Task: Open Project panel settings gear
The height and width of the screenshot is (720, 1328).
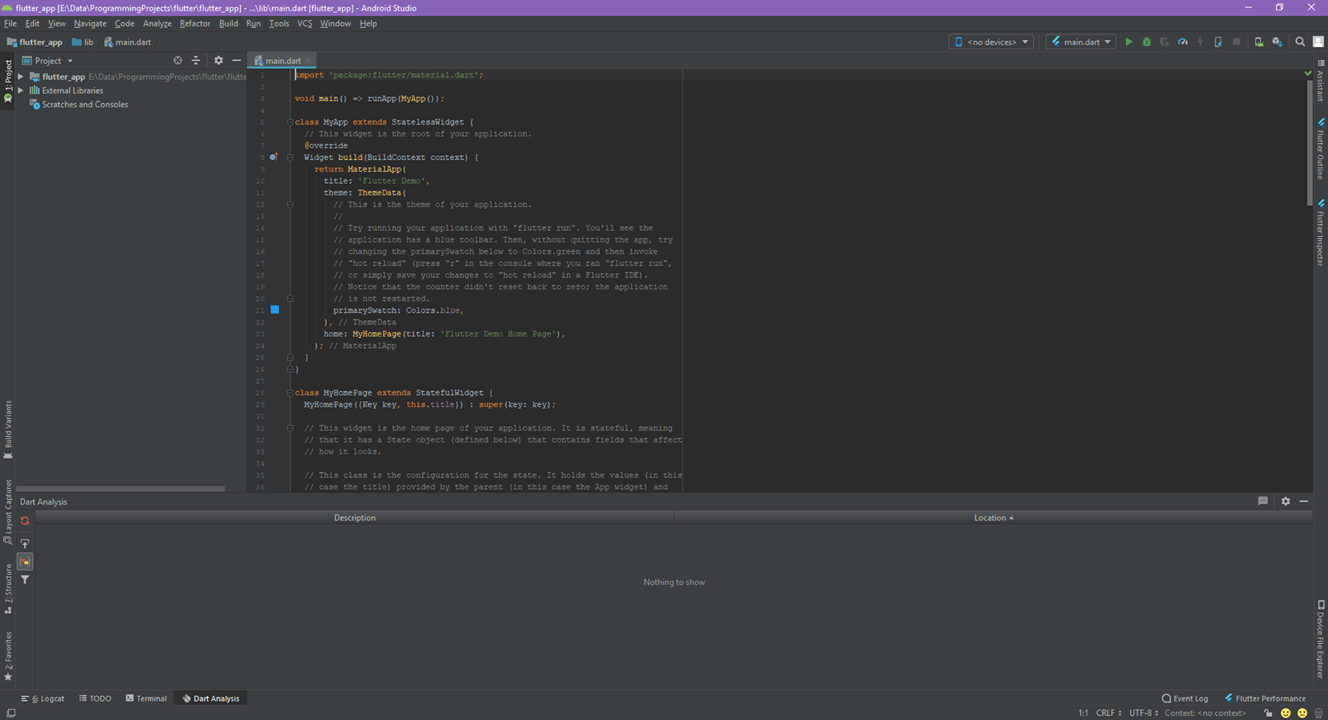Action: click(x=218, y=60)
